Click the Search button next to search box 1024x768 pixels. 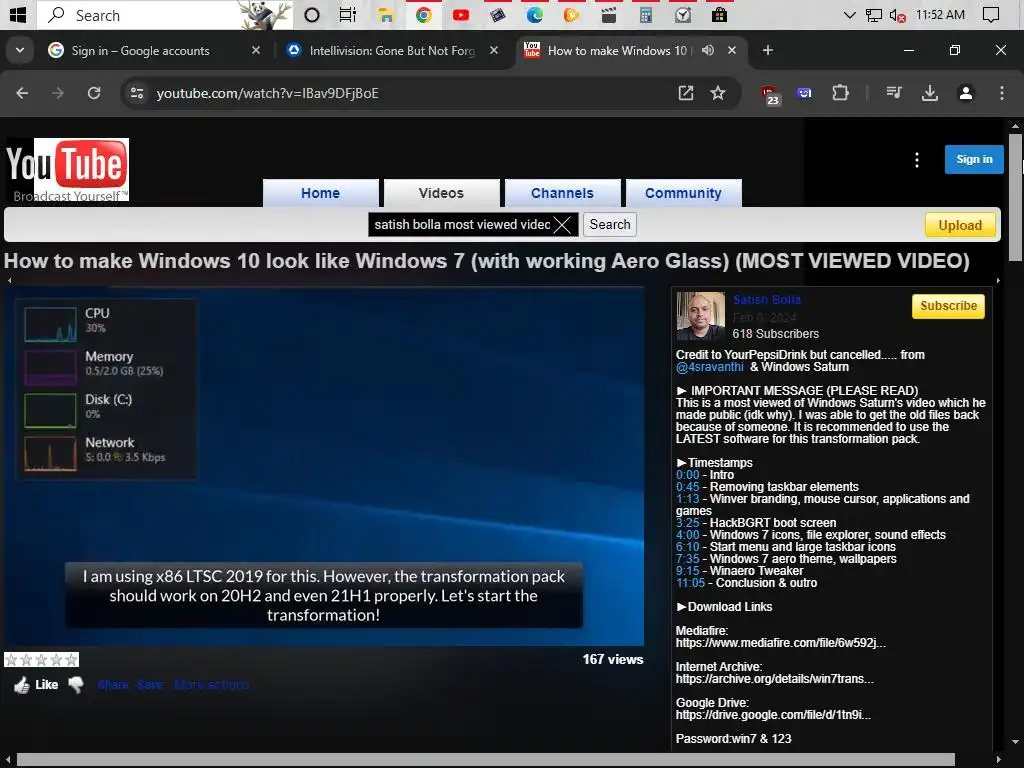point(610,225)
